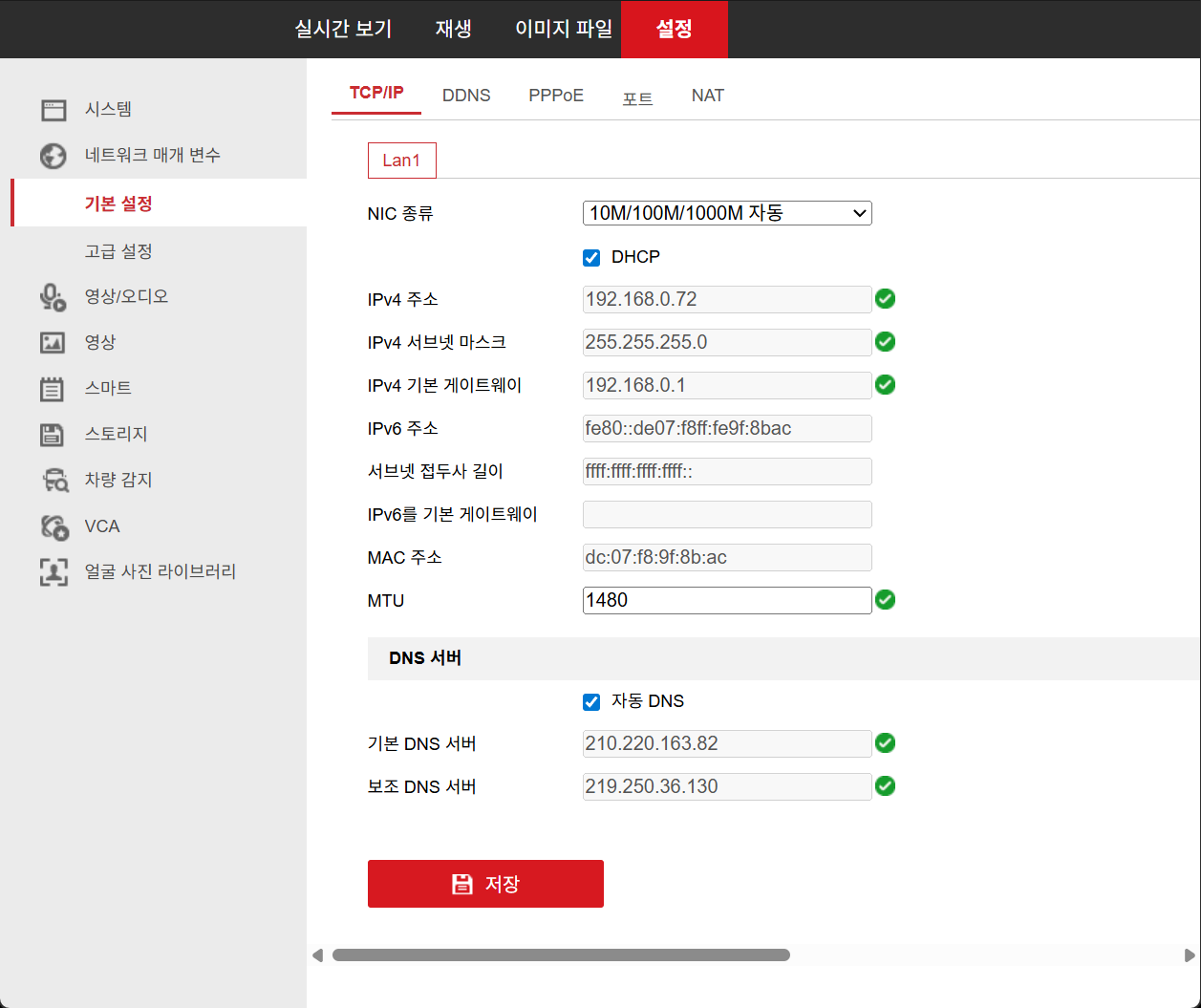Click the Storage floppy disk icon
Screen dimensions: 1201x1008
coord(52,435)
